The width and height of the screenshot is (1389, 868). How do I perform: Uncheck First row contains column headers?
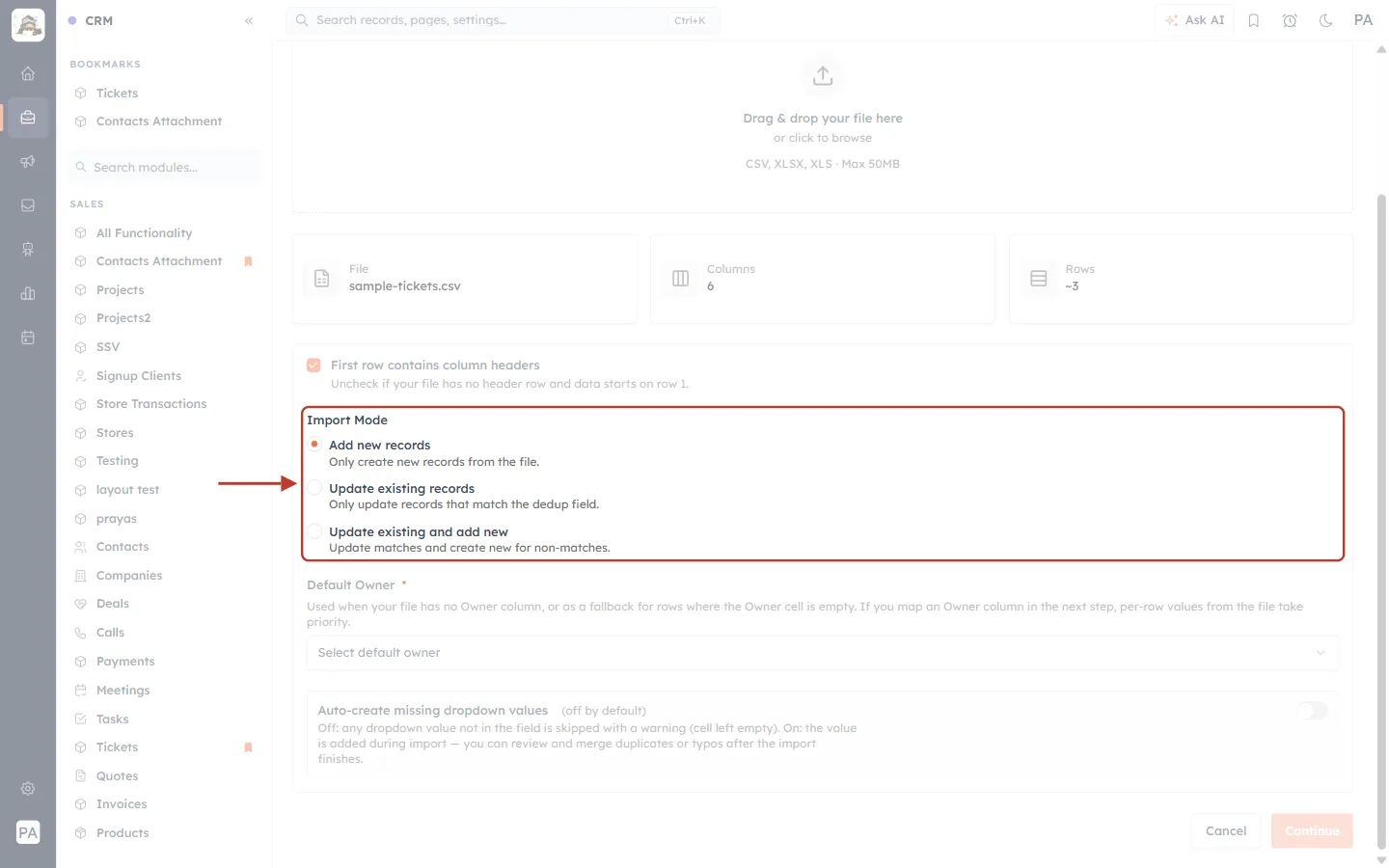click(313, 366)
